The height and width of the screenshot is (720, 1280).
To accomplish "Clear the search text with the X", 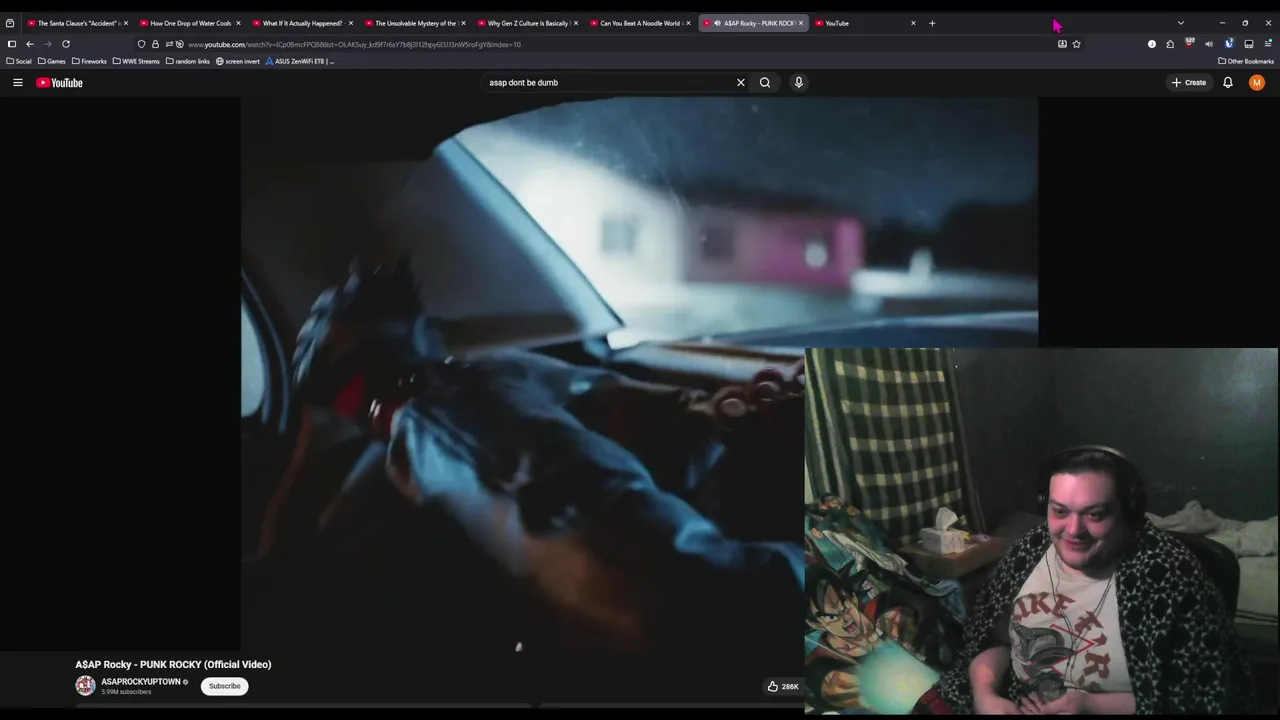I will (741, 83).
